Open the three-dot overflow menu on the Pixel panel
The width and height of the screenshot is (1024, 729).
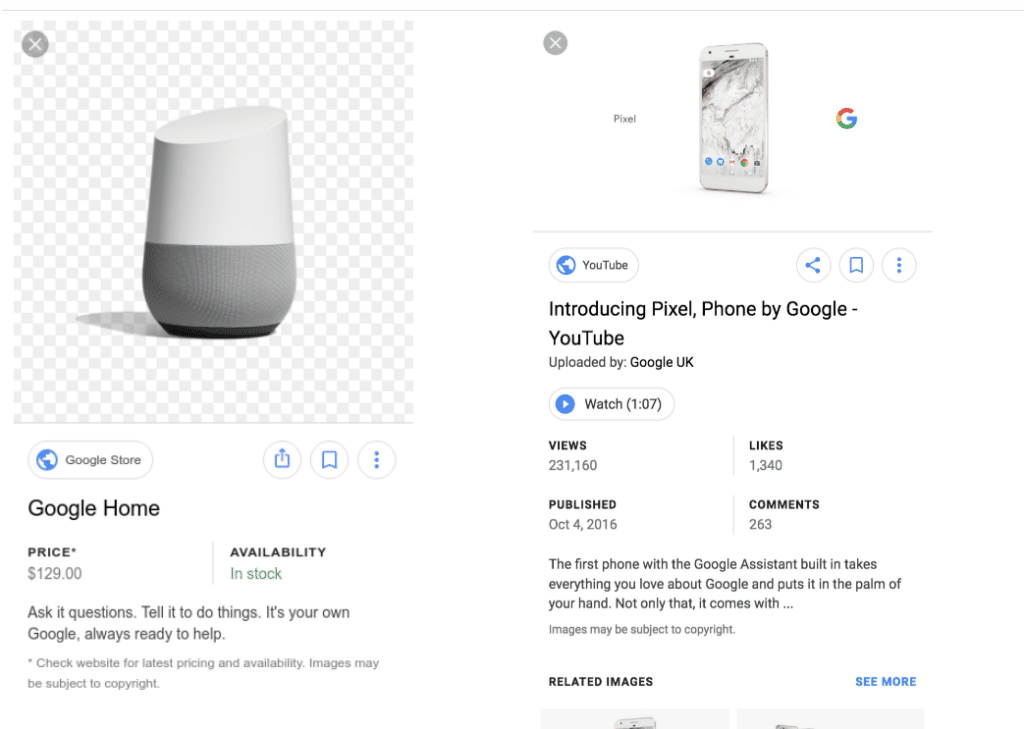pyautogui.click(x=899, y=265)
